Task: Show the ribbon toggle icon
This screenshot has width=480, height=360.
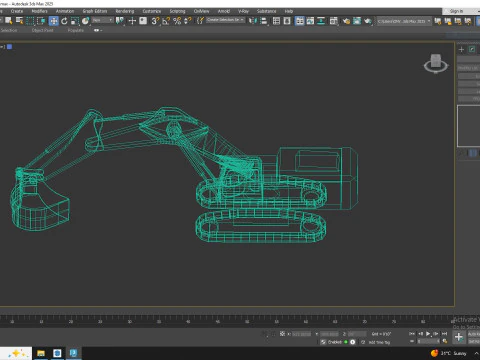Action: tap(300, 21)
